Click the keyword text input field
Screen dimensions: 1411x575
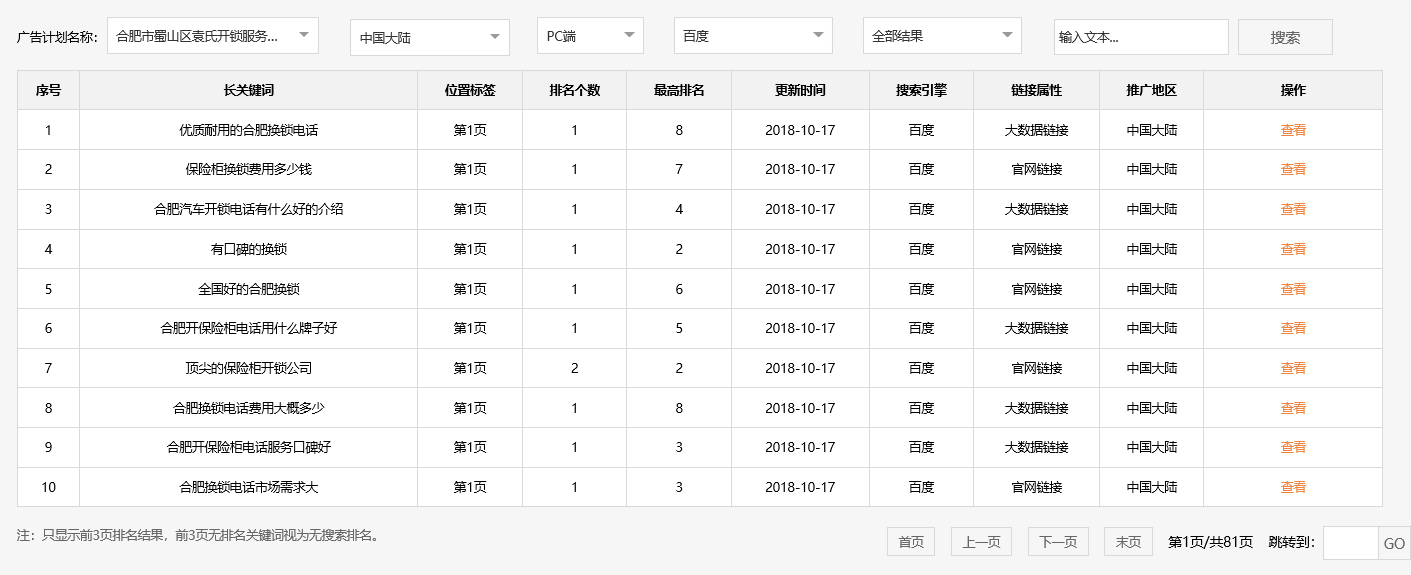tap(1140, 37)
